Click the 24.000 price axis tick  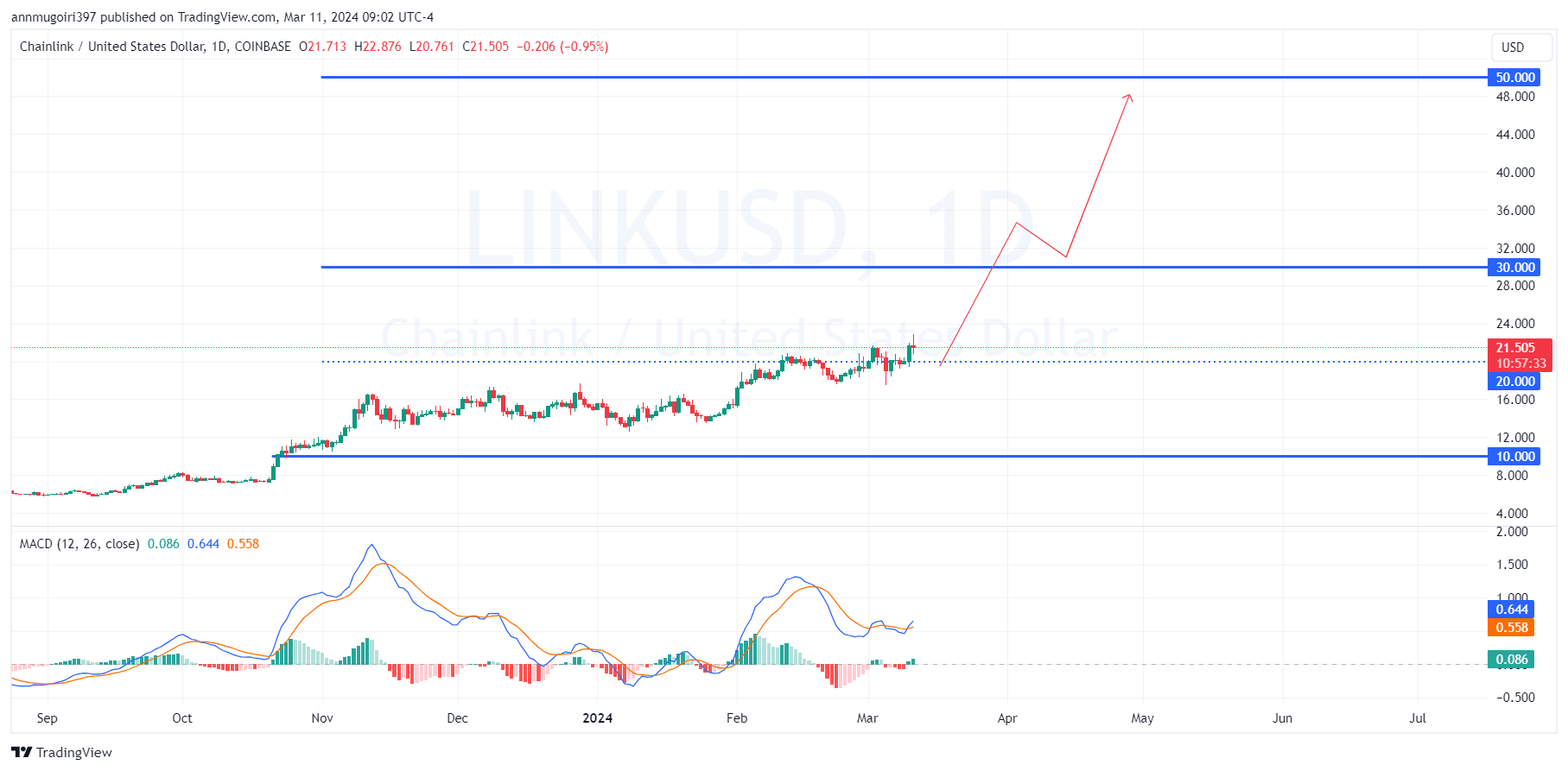point(1515,324)
